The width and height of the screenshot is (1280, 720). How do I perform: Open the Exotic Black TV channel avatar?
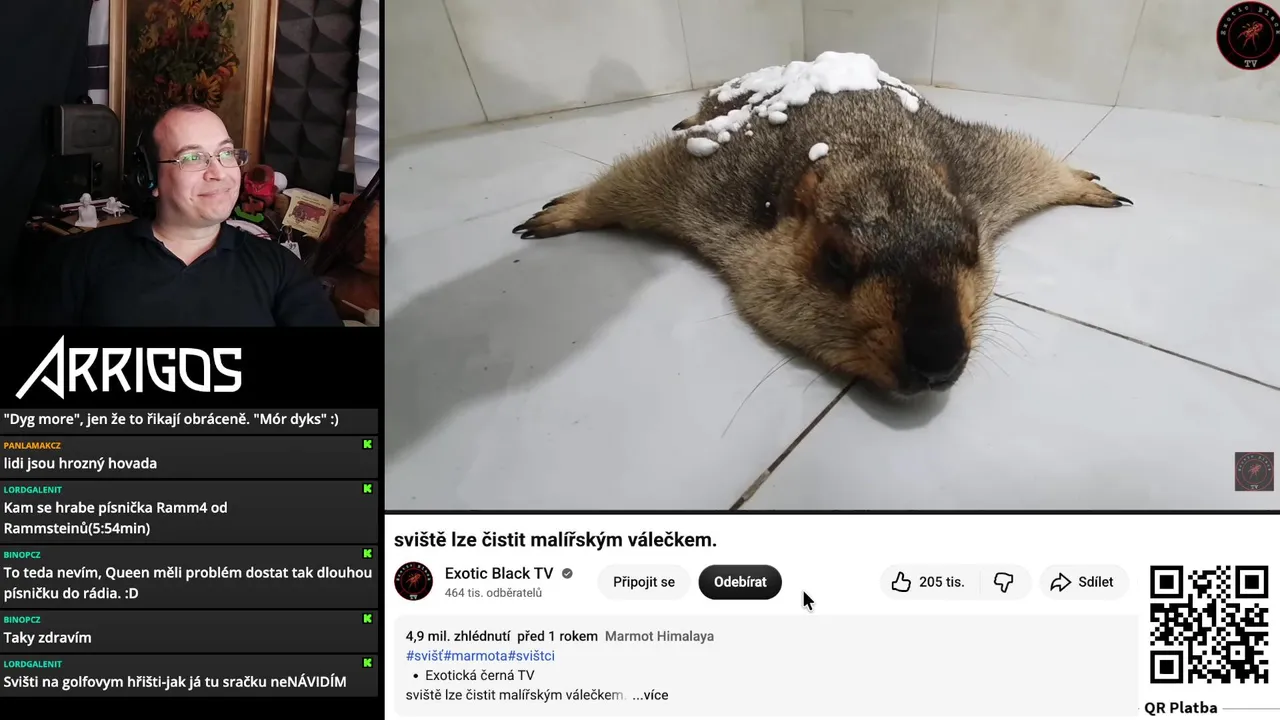pyautogui.click(x=414, y=582)
